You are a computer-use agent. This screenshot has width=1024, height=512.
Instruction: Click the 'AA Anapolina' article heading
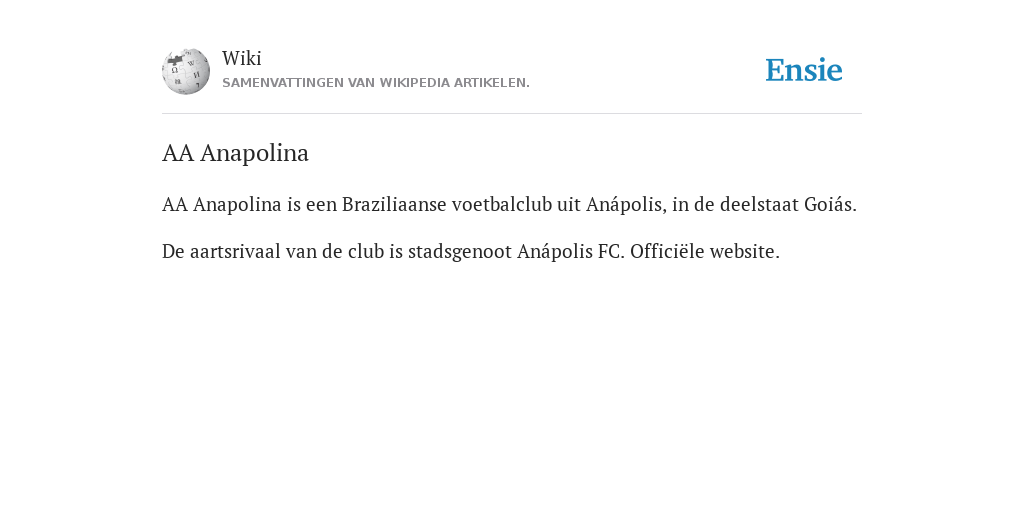[235, 153]
